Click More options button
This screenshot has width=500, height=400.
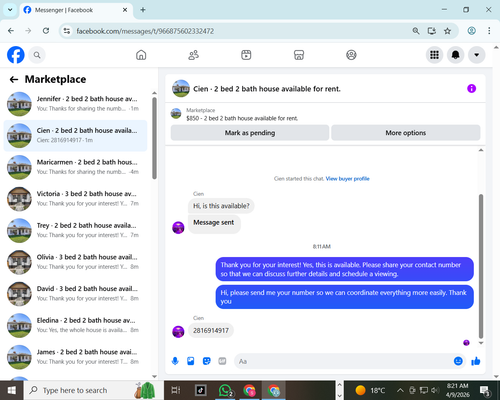[406, 133]
